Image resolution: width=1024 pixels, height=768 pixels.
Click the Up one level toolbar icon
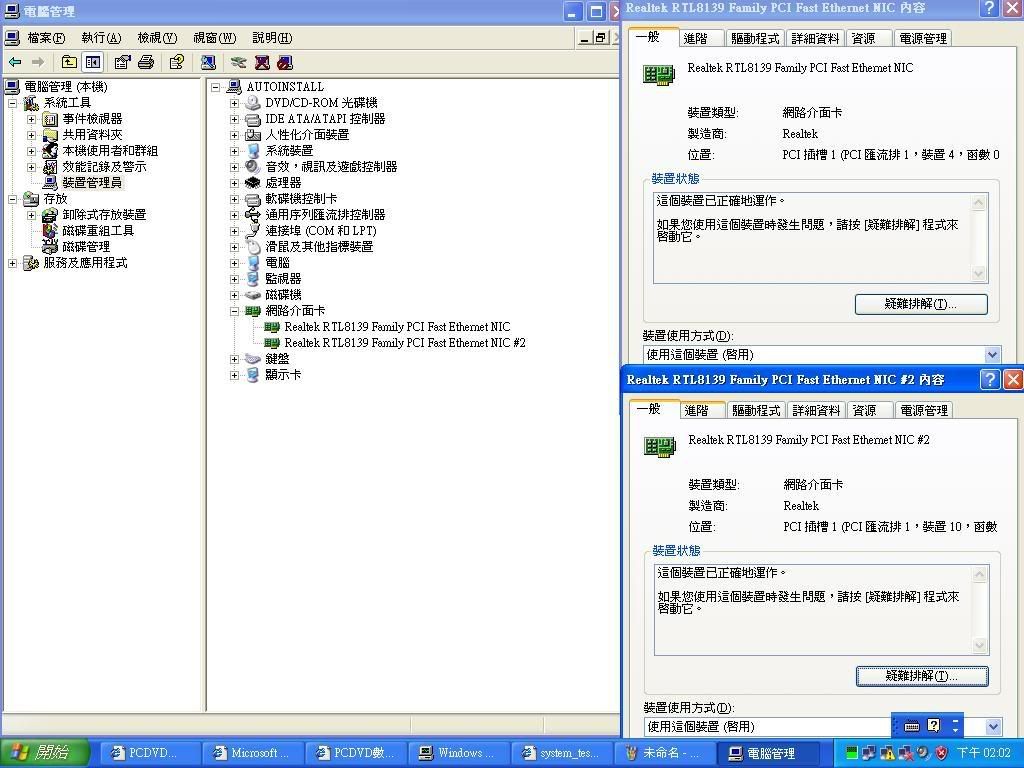69,62
